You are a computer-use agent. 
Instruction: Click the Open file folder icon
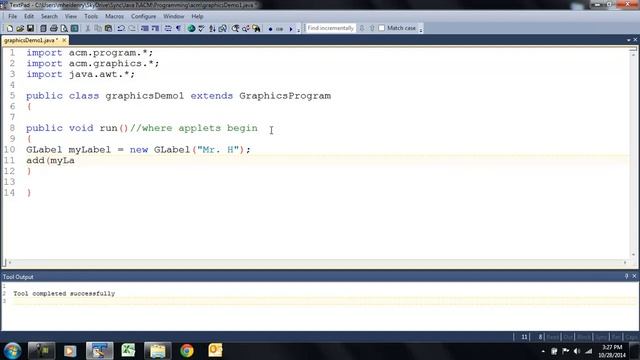pos(20,29)
